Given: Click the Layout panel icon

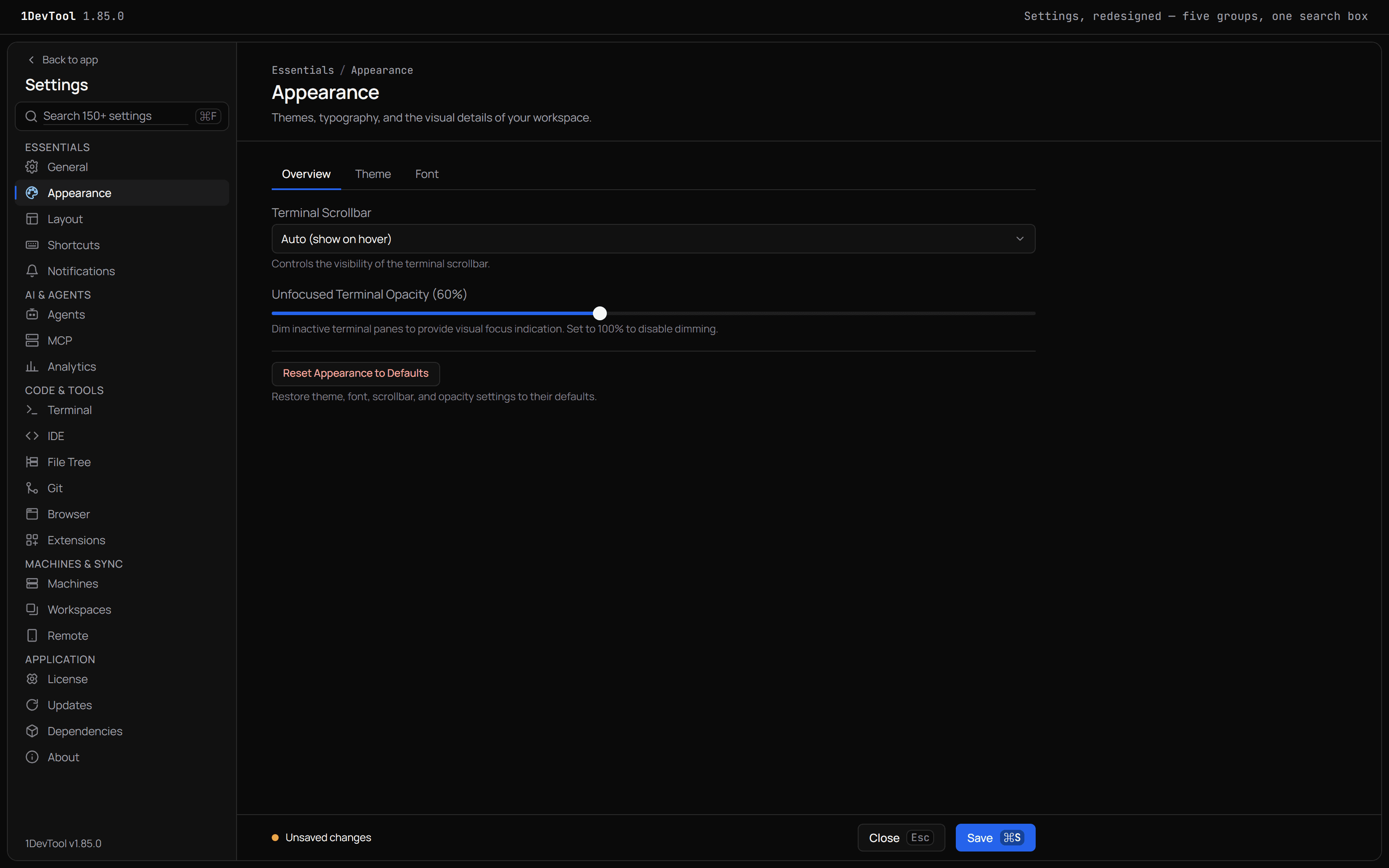Looking at the screenshot, I should click(x=32, y=219).
